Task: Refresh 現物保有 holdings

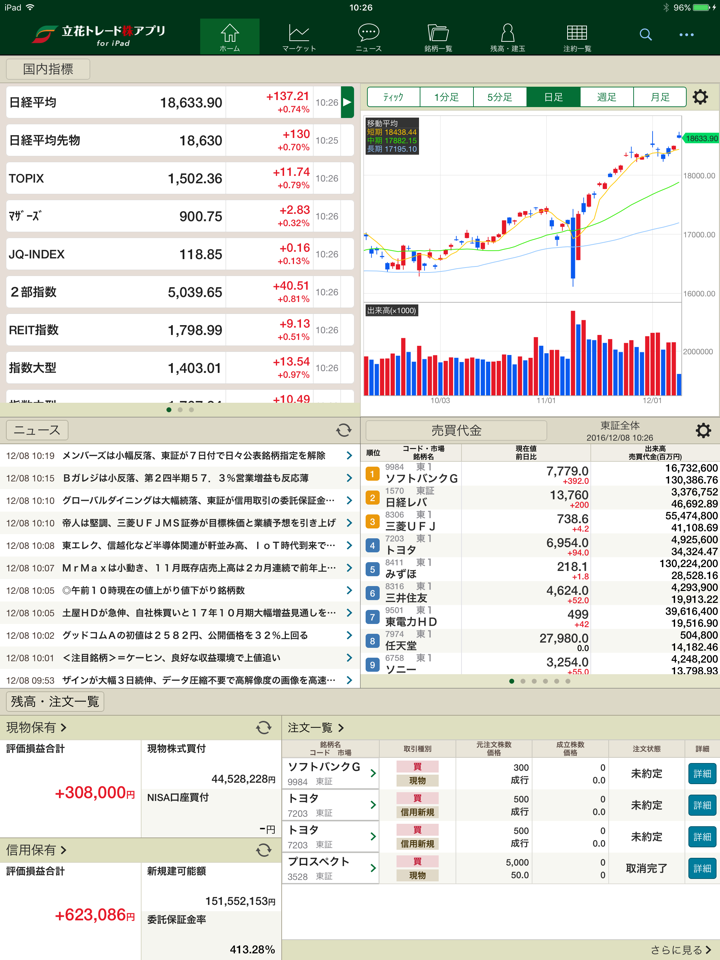Action: pos(264,727)
